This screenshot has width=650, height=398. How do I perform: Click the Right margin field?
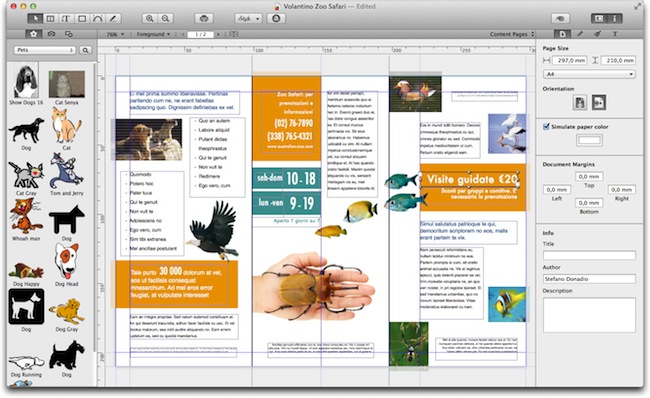tap(621, 189)
